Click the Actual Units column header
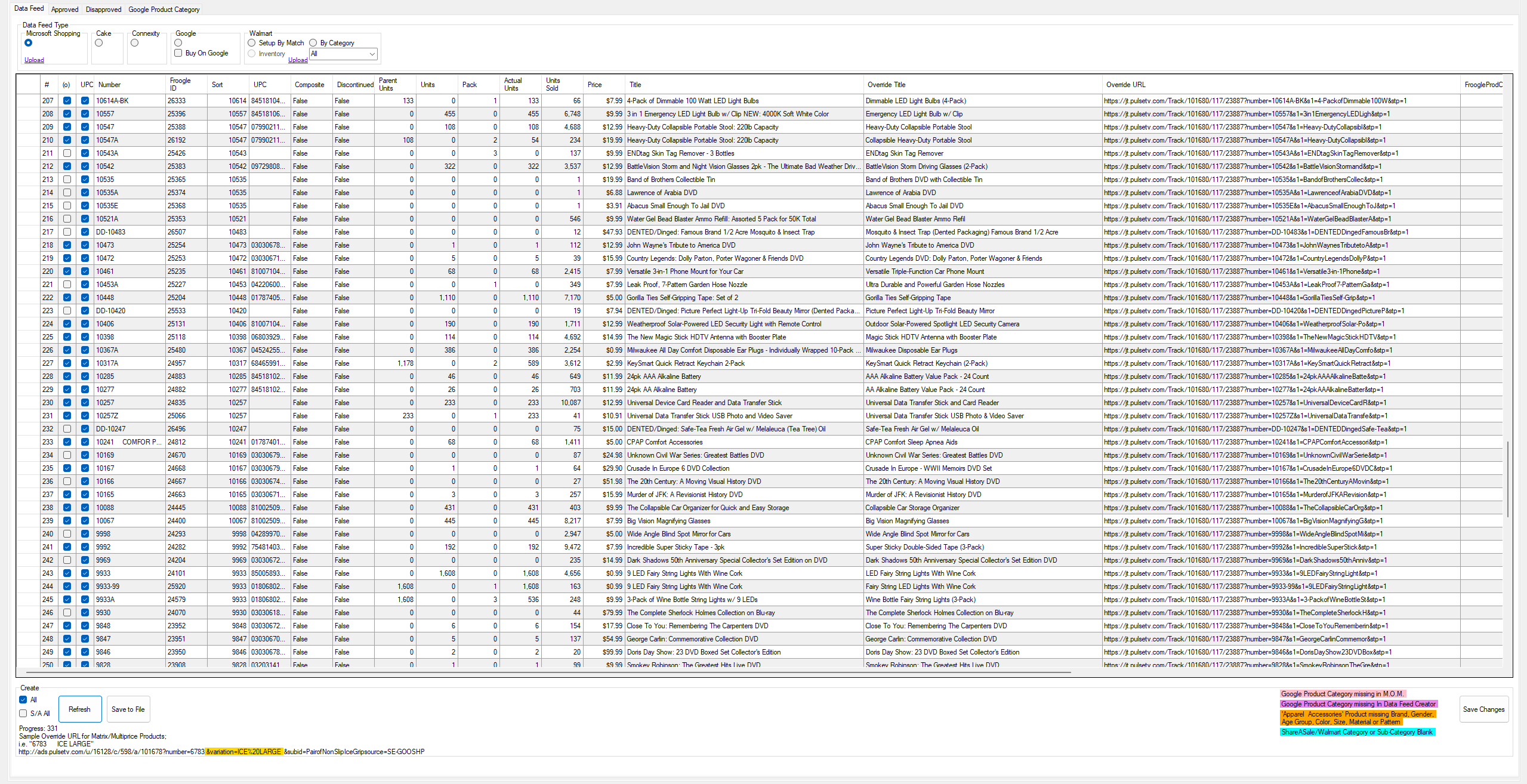Viewport: 1527px width, 784px height. coord(520,85)
